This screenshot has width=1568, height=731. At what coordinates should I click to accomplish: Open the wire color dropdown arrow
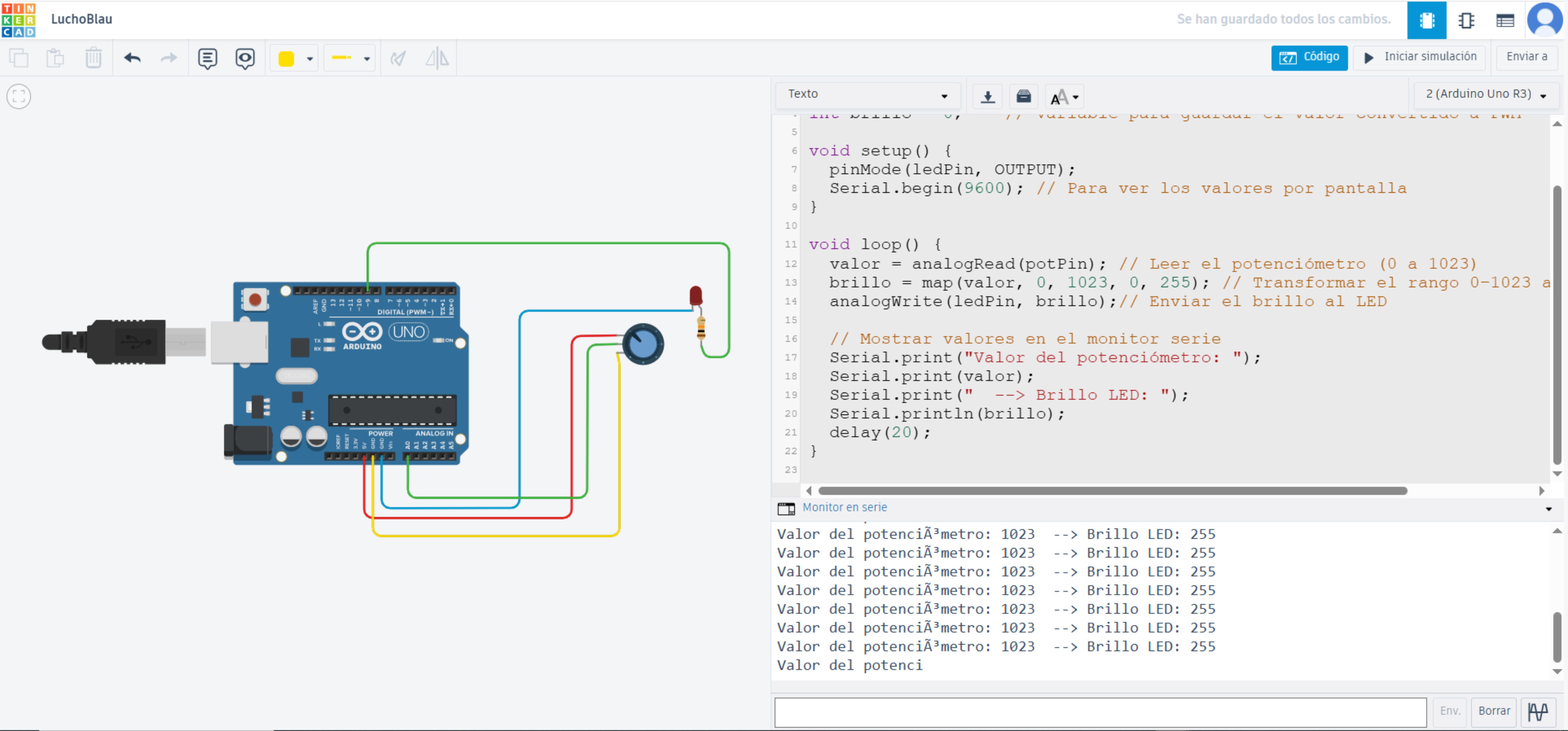tap(310, 58)
